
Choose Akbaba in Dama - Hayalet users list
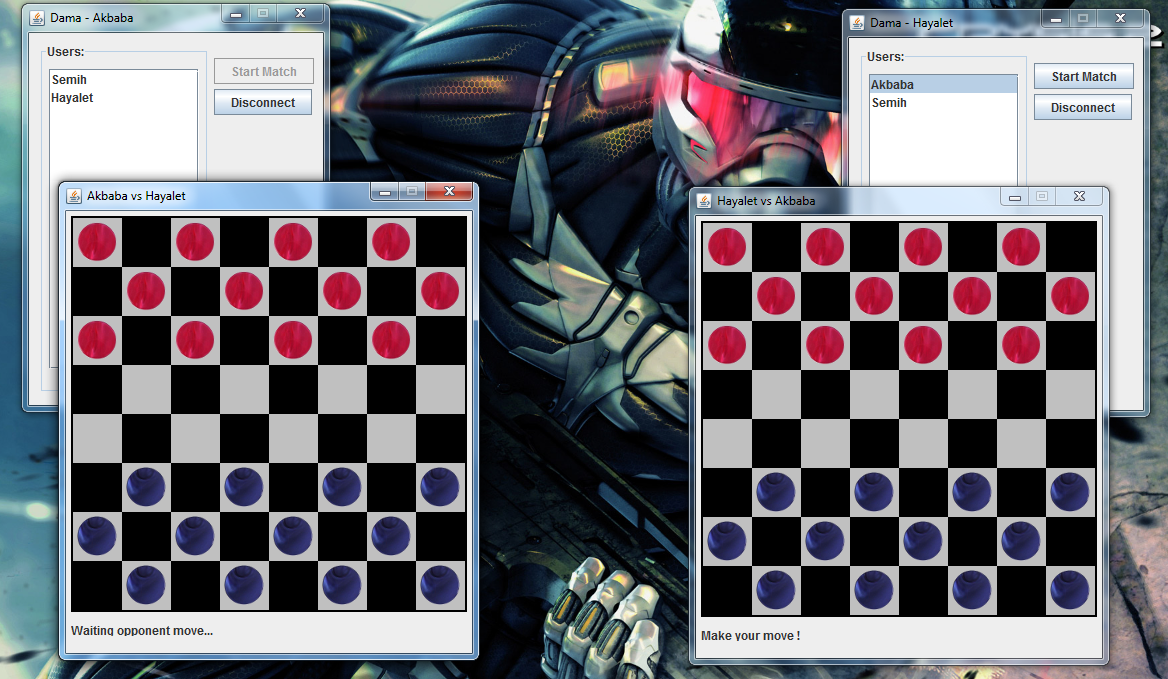tap(892, 85)
